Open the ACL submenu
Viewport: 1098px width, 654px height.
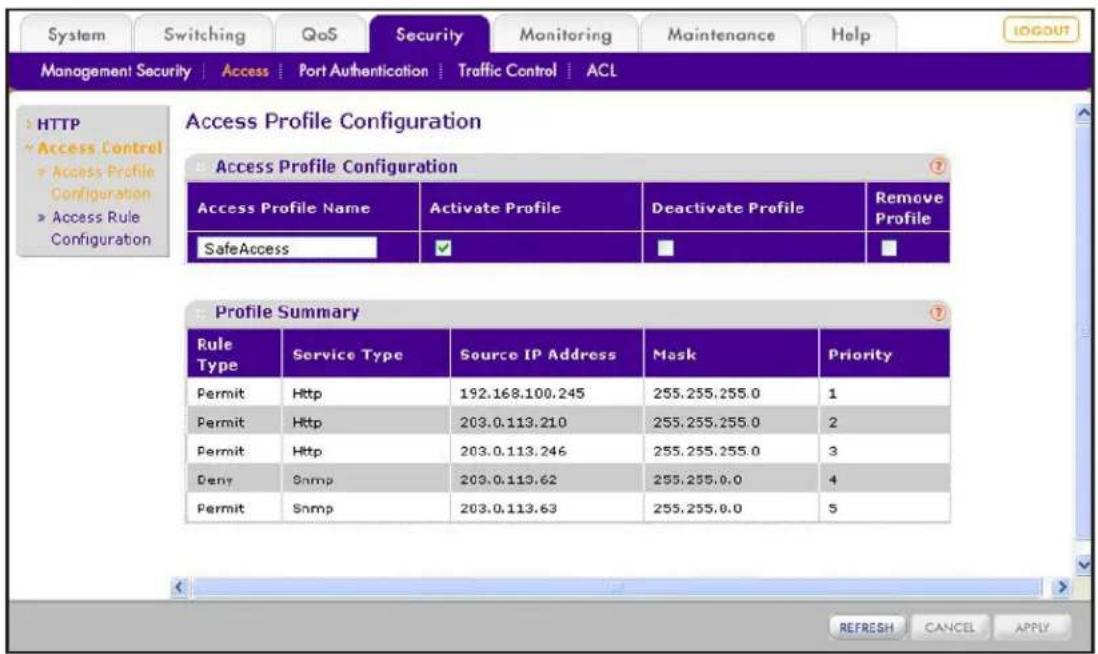click(x=602, y=71)
